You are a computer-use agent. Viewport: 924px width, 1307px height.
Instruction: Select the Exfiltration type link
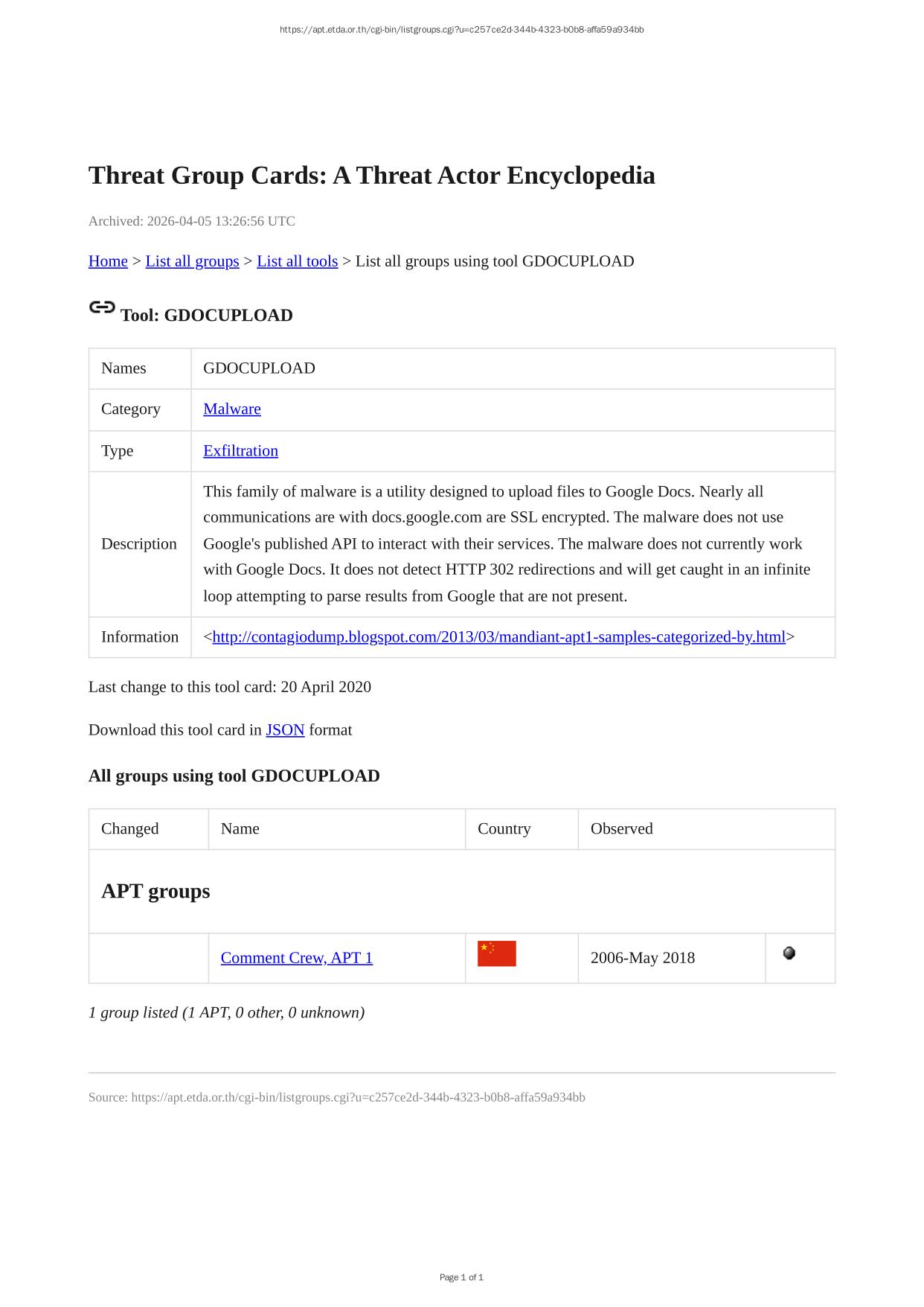[240, 450]
